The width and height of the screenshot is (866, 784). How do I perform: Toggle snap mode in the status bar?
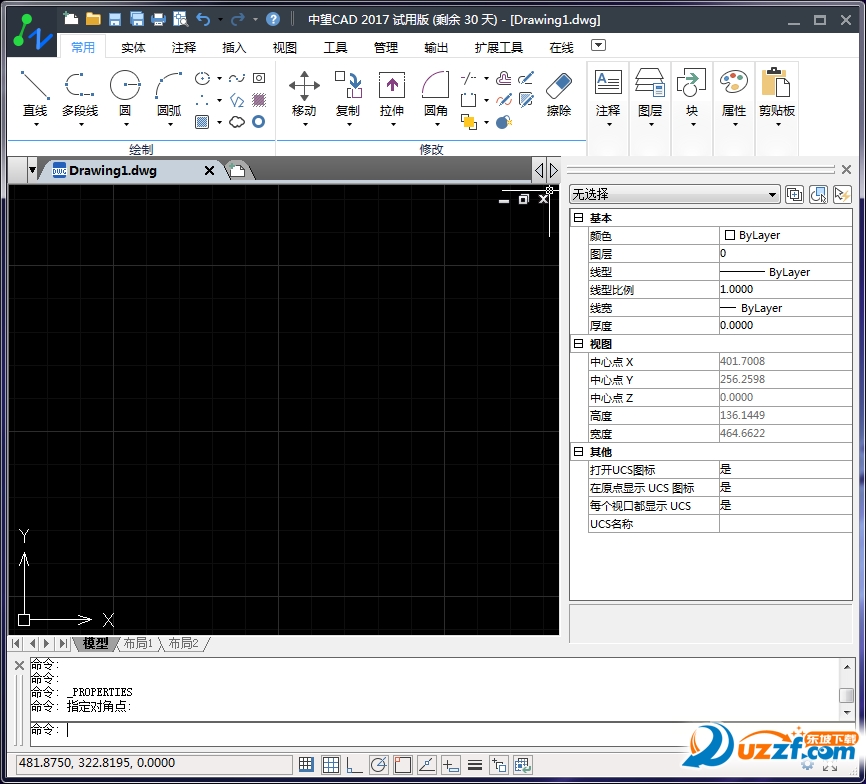coord(307,765)
